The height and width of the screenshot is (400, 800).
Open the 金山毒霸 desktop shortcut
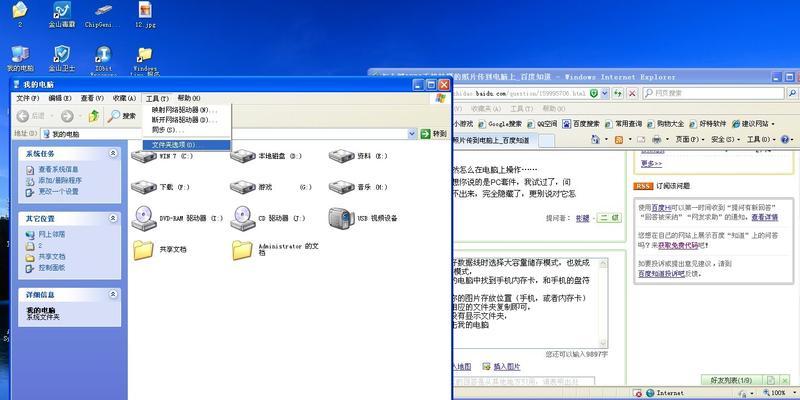[62, 14]
